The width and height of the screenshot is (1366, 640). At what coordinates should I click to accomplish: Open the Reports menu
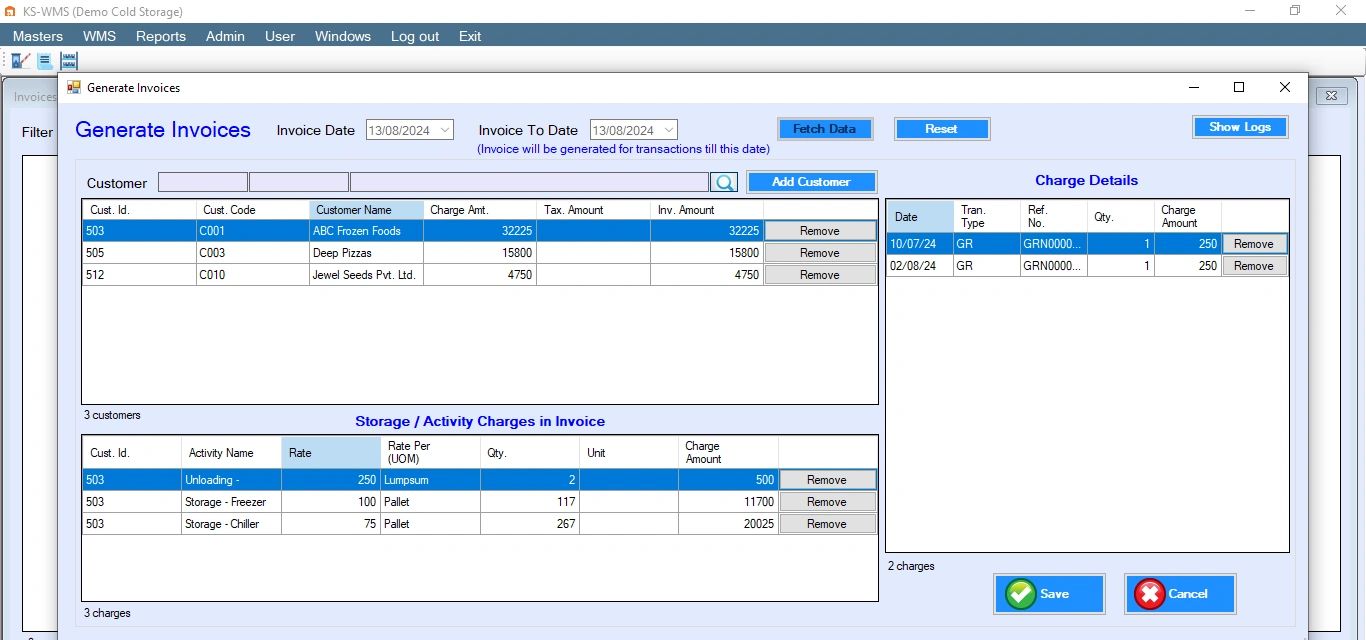160,36
